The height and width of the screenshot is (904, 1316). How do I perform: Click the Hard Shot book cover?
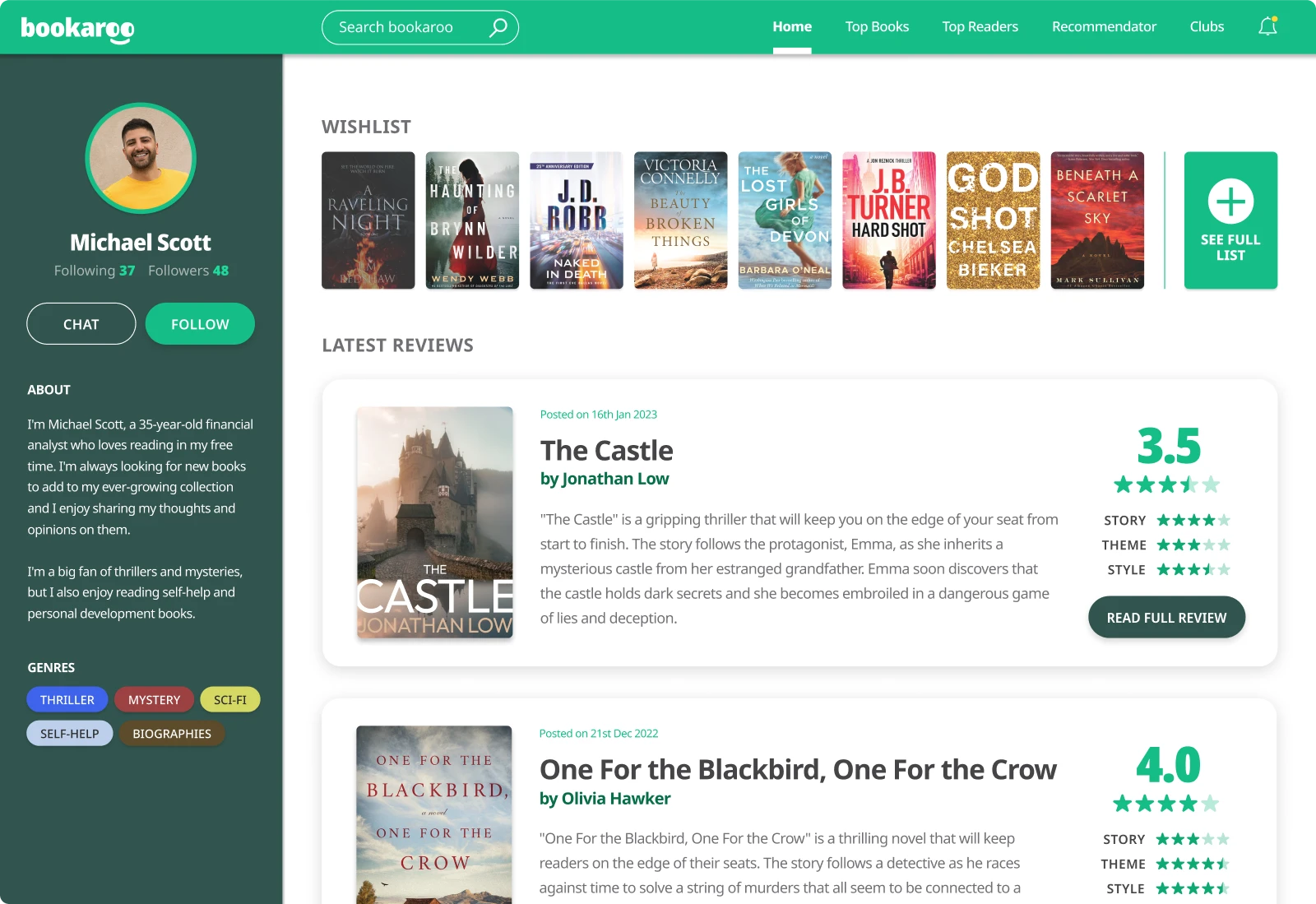pyautogui.click(x=888, y=220)
